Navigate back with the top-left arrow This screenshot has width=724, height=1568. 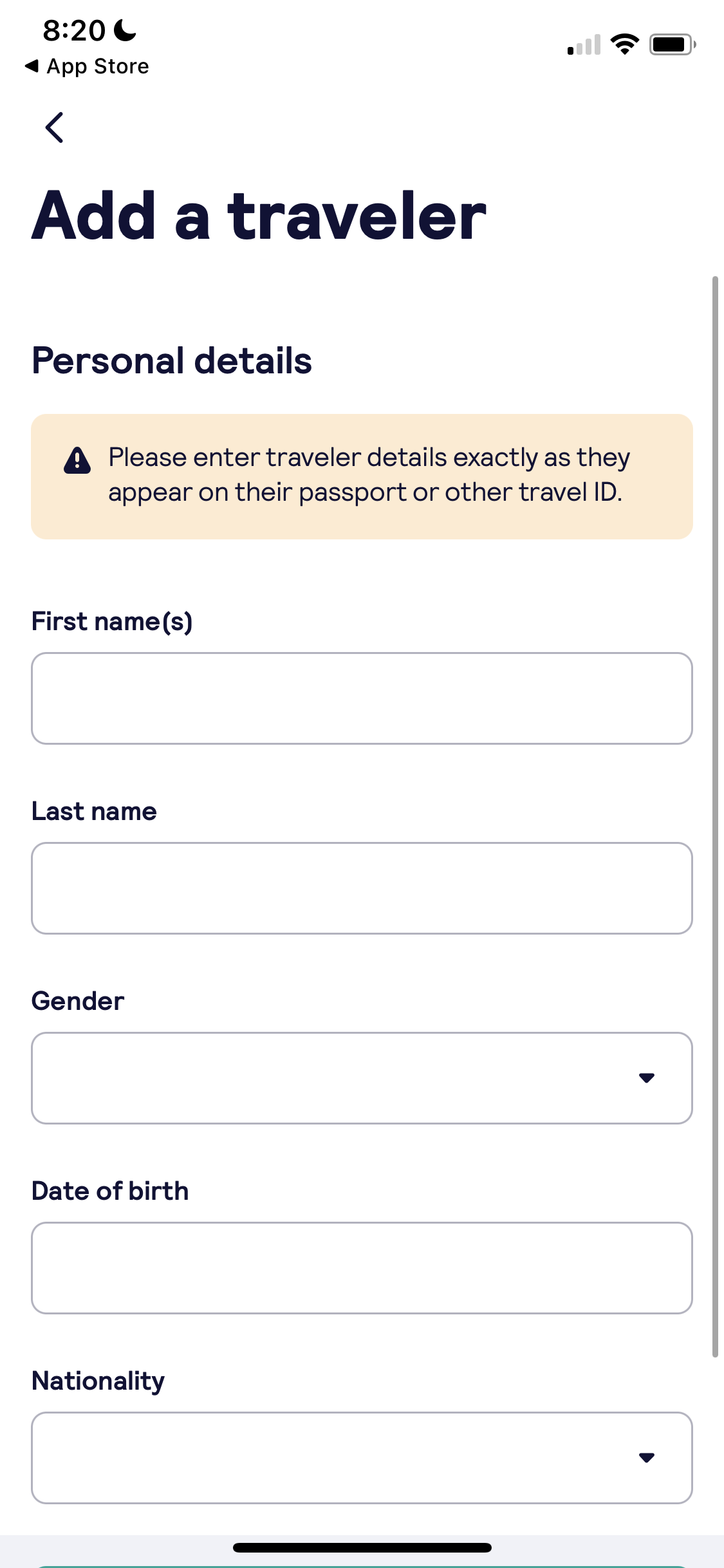(x=55, y=127)
